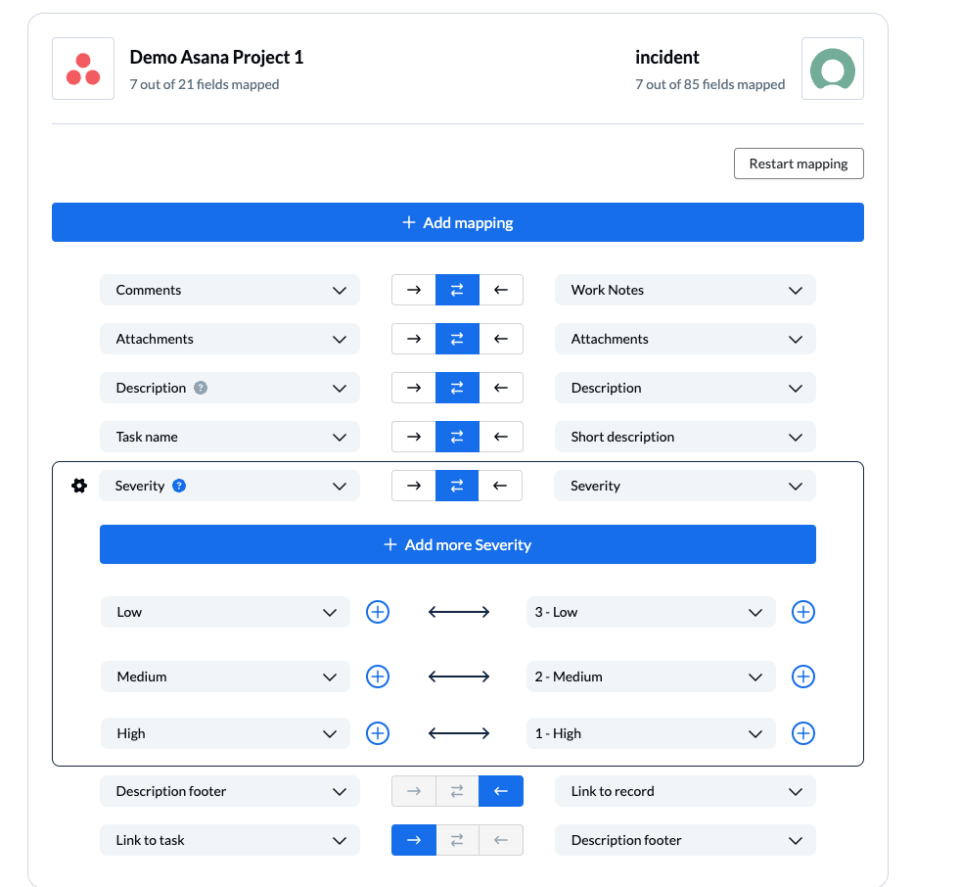Viewport: 960px width, 887px height.
Task: Click the plus icon next to 3 - Low
Action: (x=803, y=611)
